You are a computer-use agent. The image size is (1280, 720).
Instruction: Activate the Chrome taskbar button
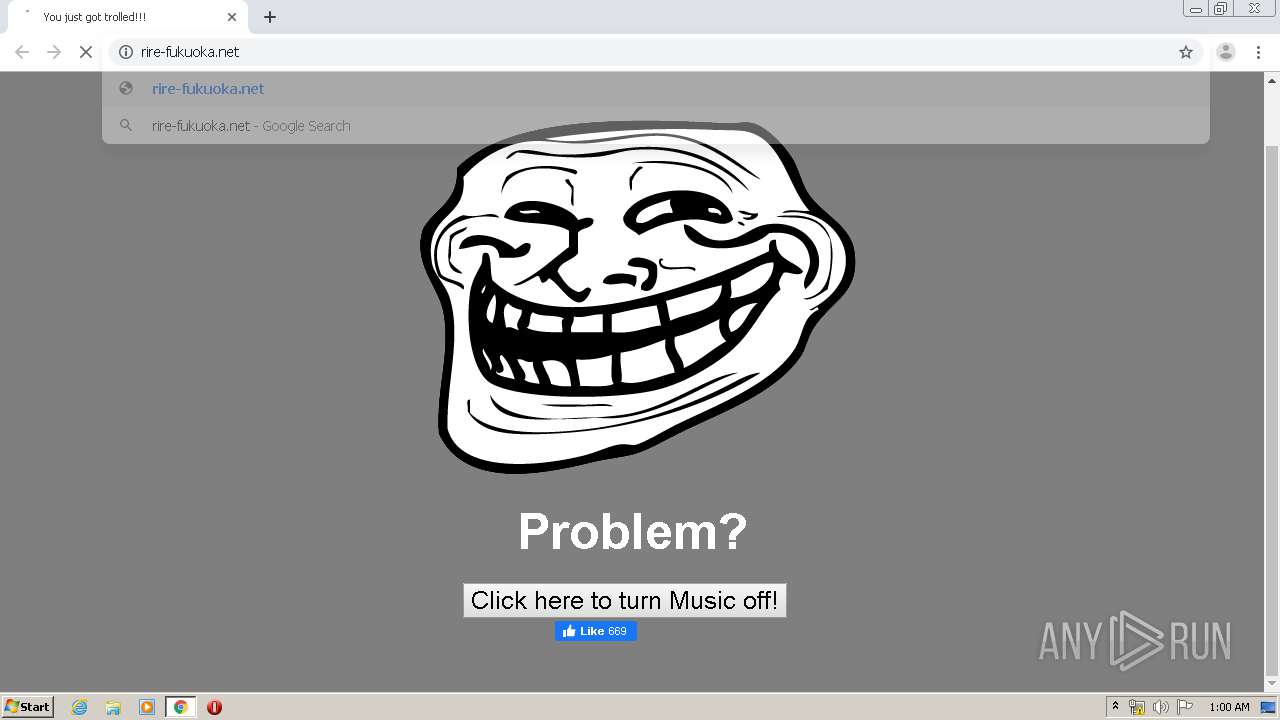click(x=180, y=707)
